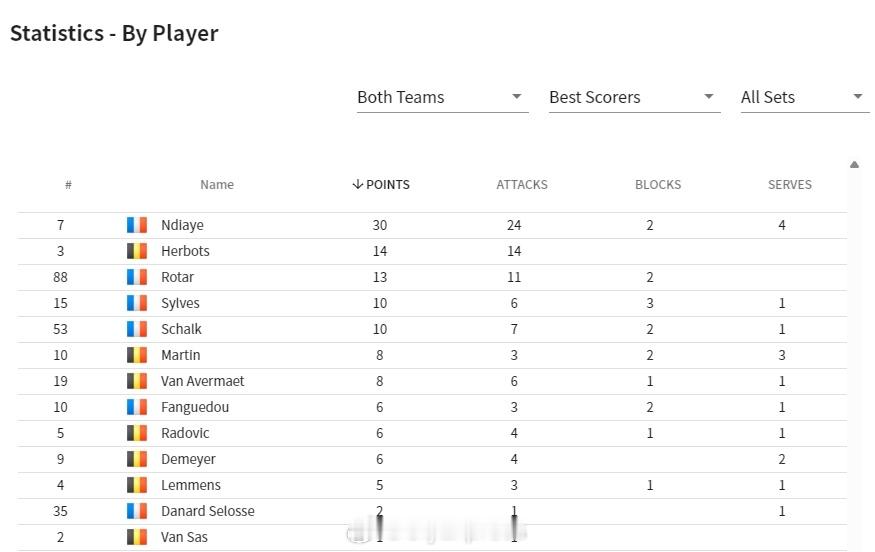Click the Belgium flag icon beside Herbots

point(137,251)
